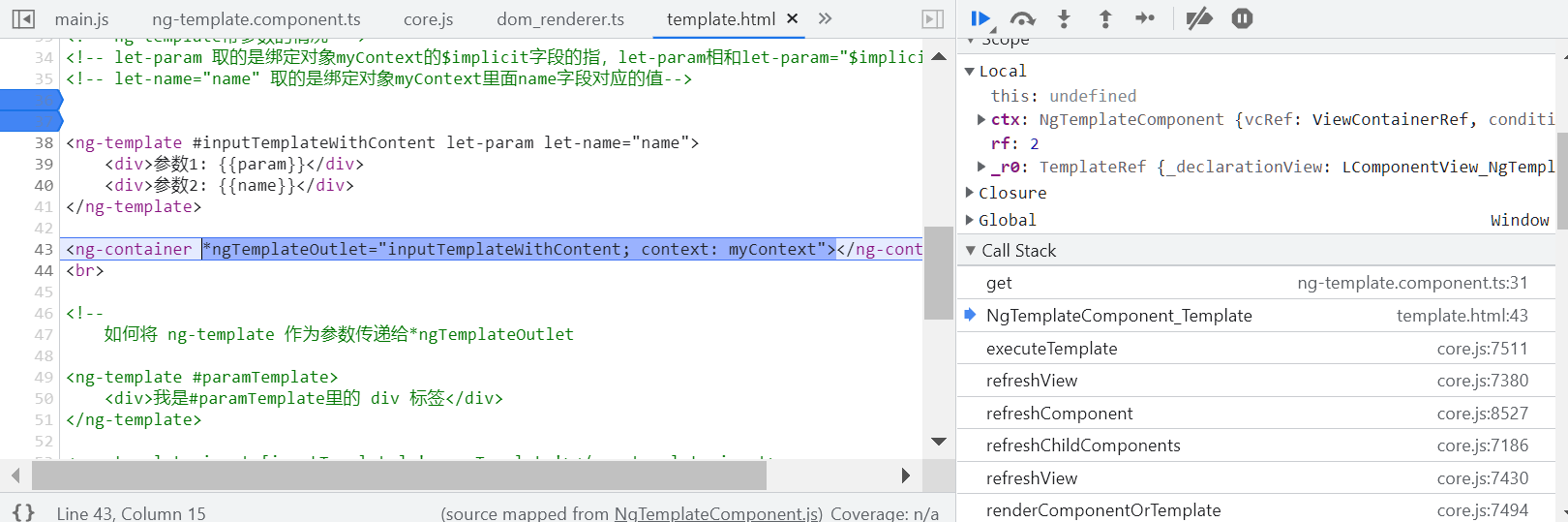
Task: Step into next function call
Action: [x=1064, y=18]
